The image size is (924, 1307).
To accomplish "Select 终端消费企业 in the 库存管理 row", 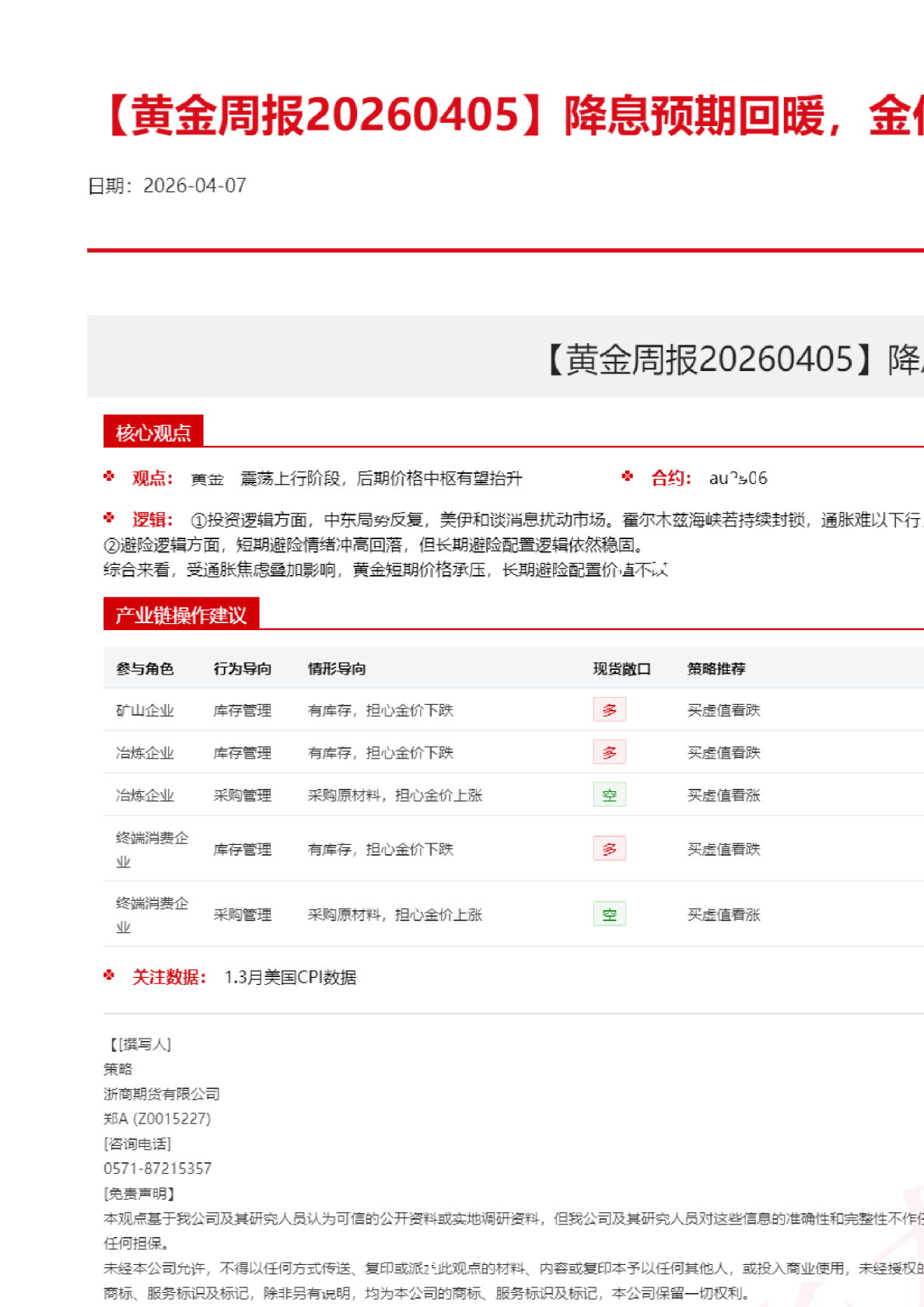I will (x=152, y=850).
